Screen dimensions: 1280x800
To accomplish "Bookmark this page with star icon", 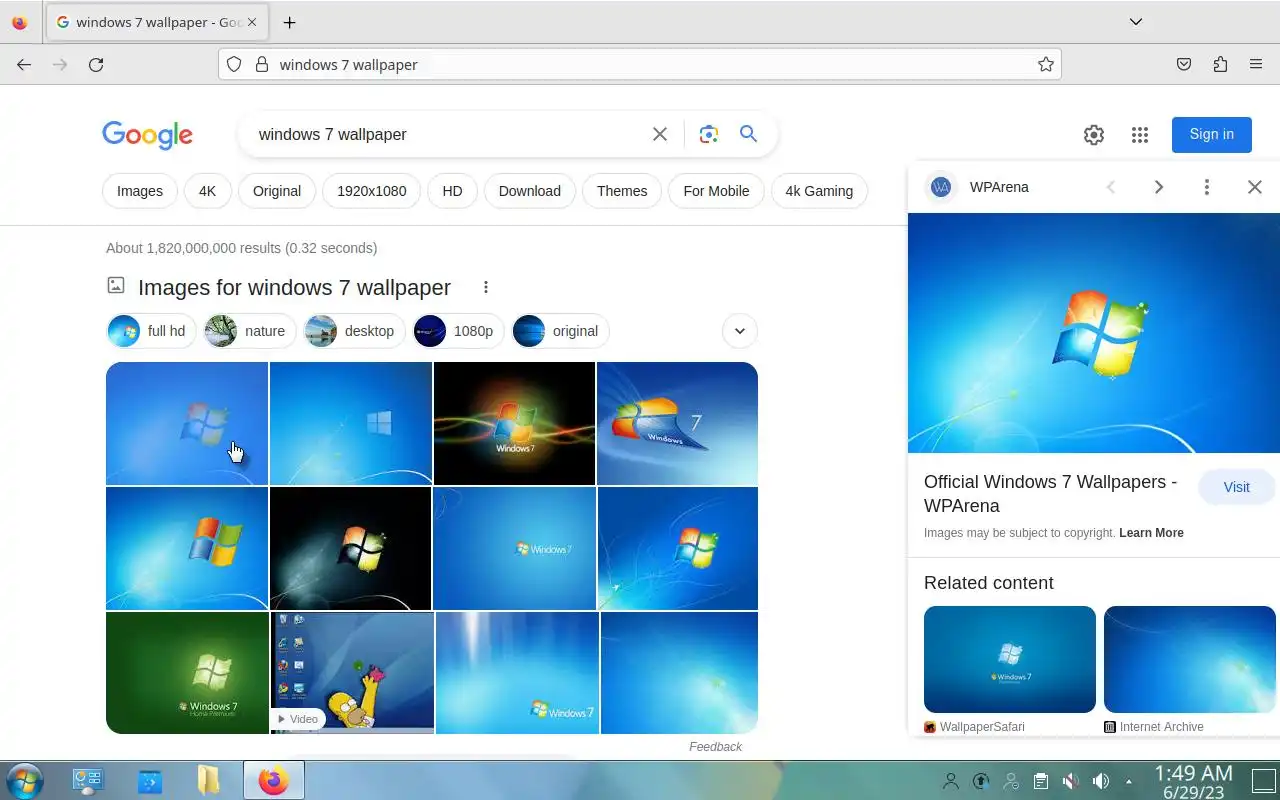I will pos(1046,64).
